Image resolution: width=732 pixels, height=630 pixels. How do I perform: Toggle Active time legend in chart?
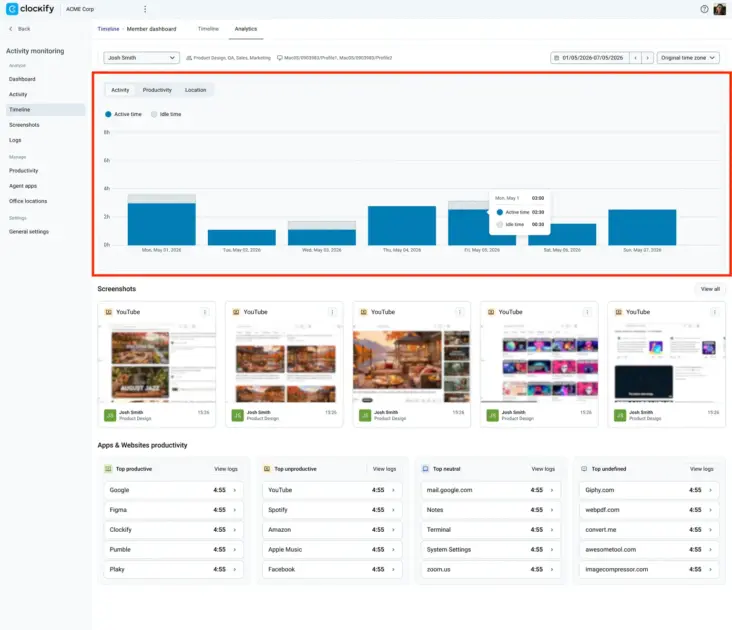pyautogui.click(x=123, y=114)
